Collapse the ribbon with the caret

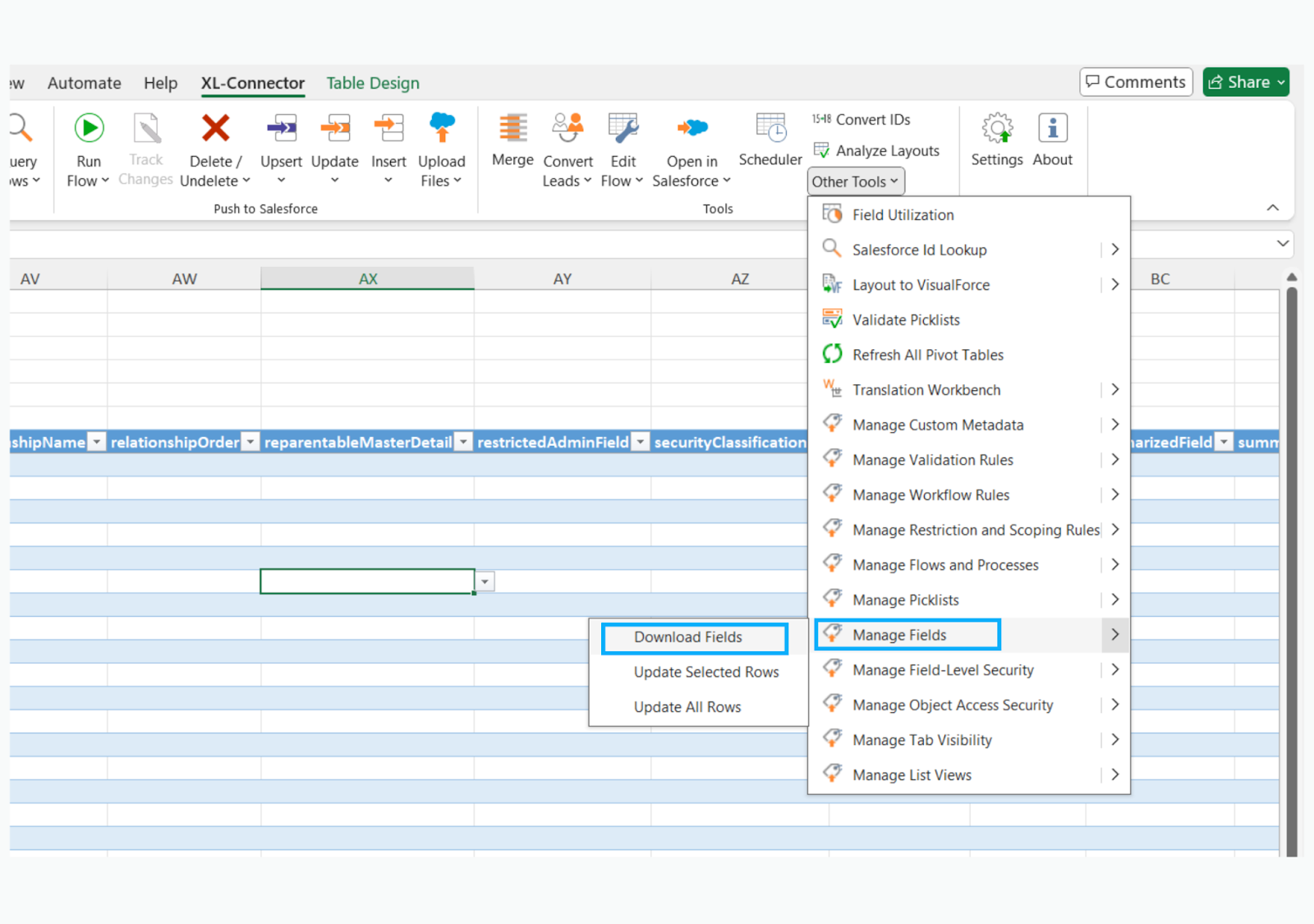click(x=1273, y=208)
